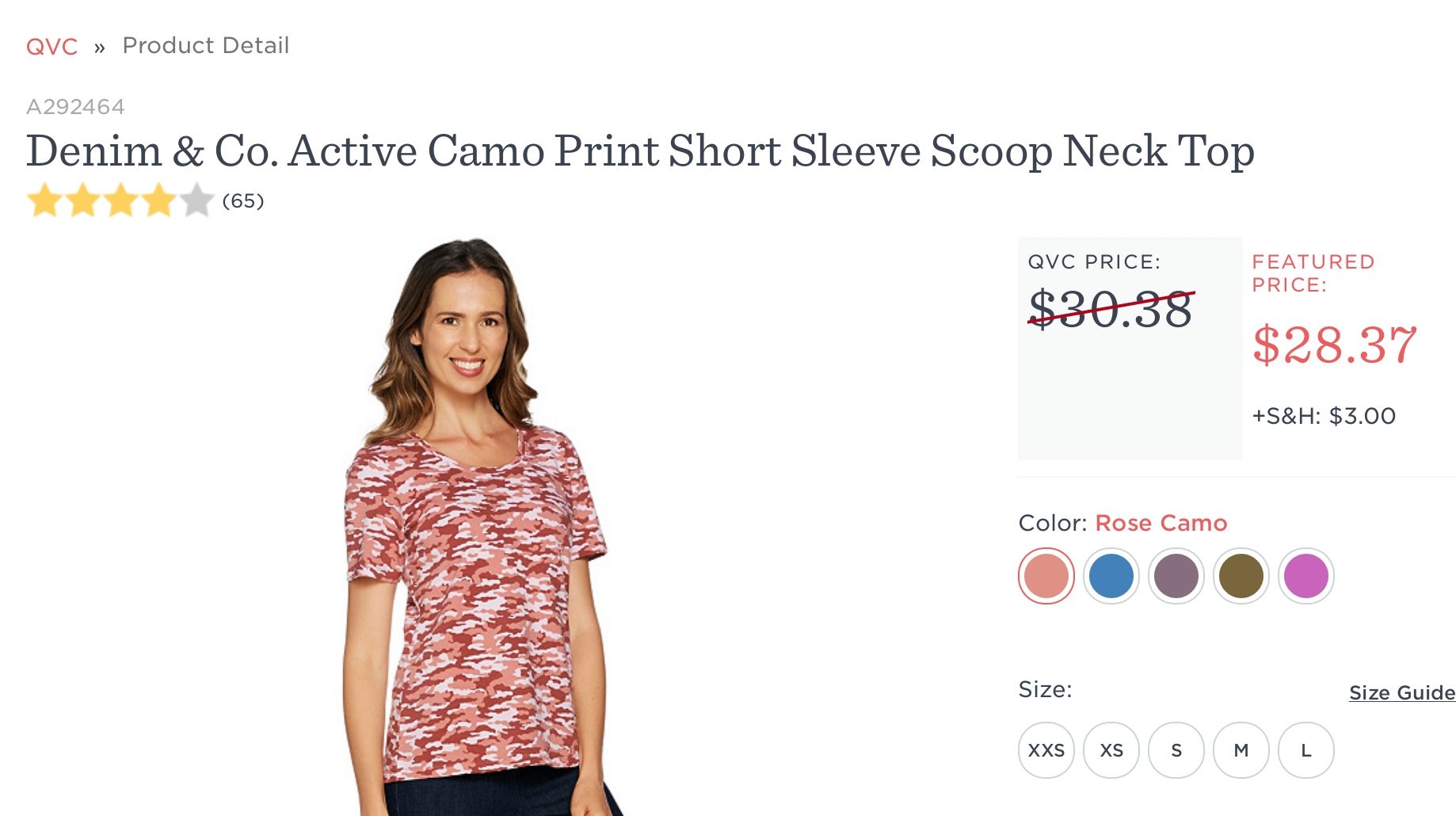This screenshot has height=816, width=1456.
Task: Pick the mauve purple color swatch
Action: pyautogui.click(x=1176, y=576)
